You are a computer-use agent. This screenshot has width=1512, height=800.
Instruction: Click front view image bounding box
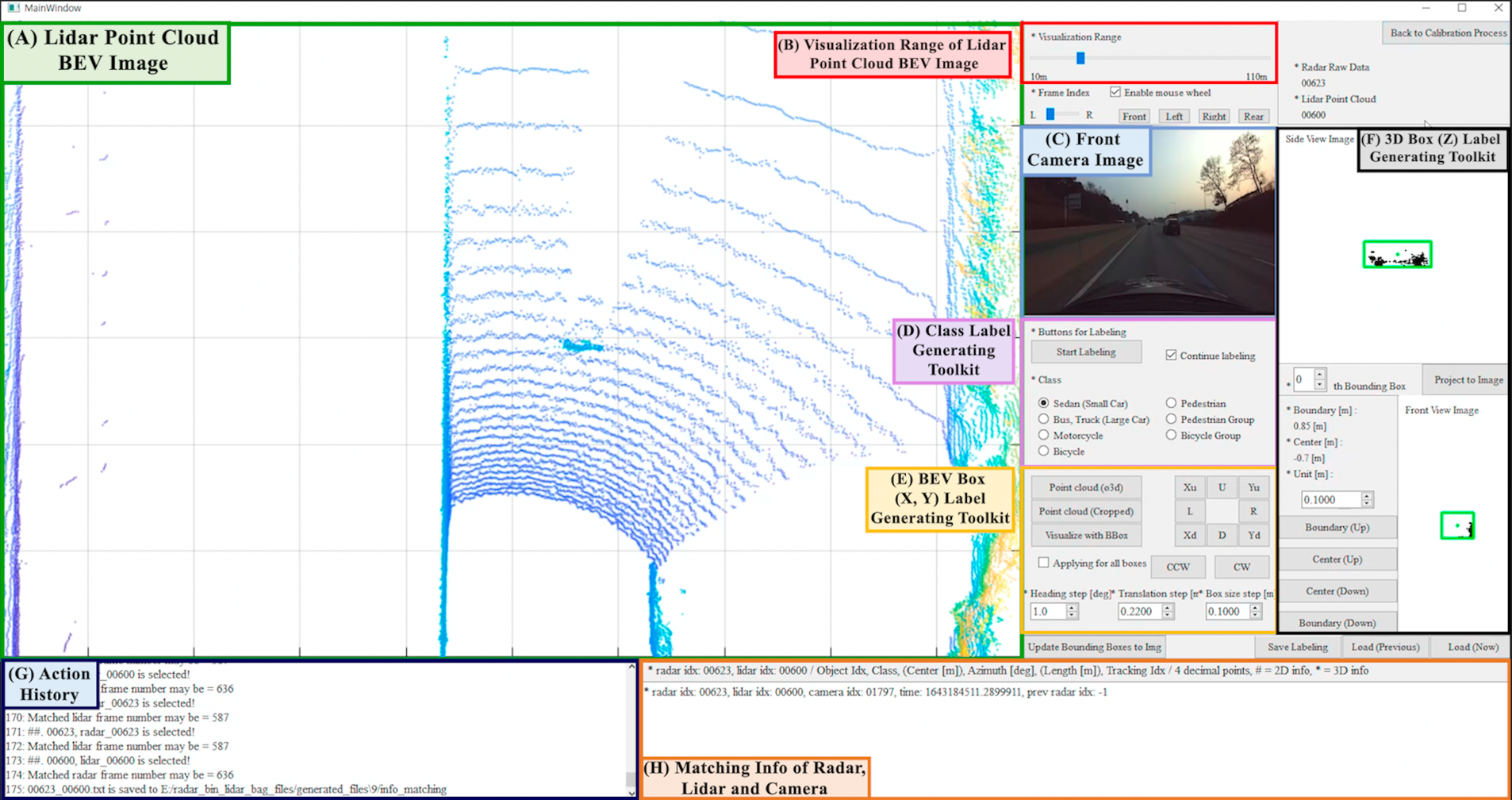click(1457, 525)
